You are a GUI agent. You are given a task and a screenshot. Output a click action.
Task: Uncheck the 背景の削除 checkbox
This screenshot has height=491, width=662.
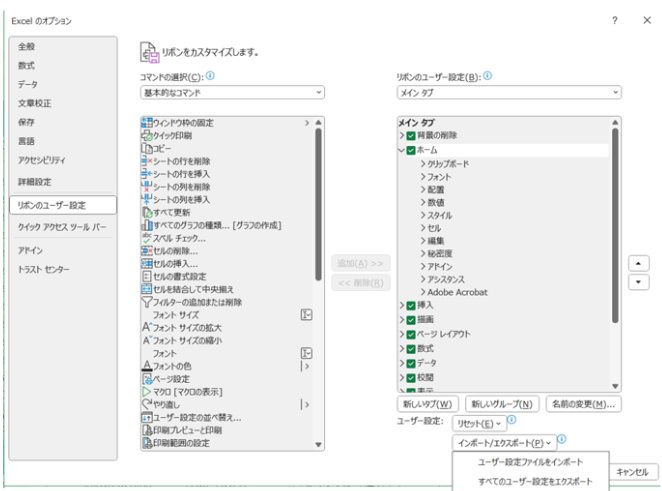click(x=411, y=135)
